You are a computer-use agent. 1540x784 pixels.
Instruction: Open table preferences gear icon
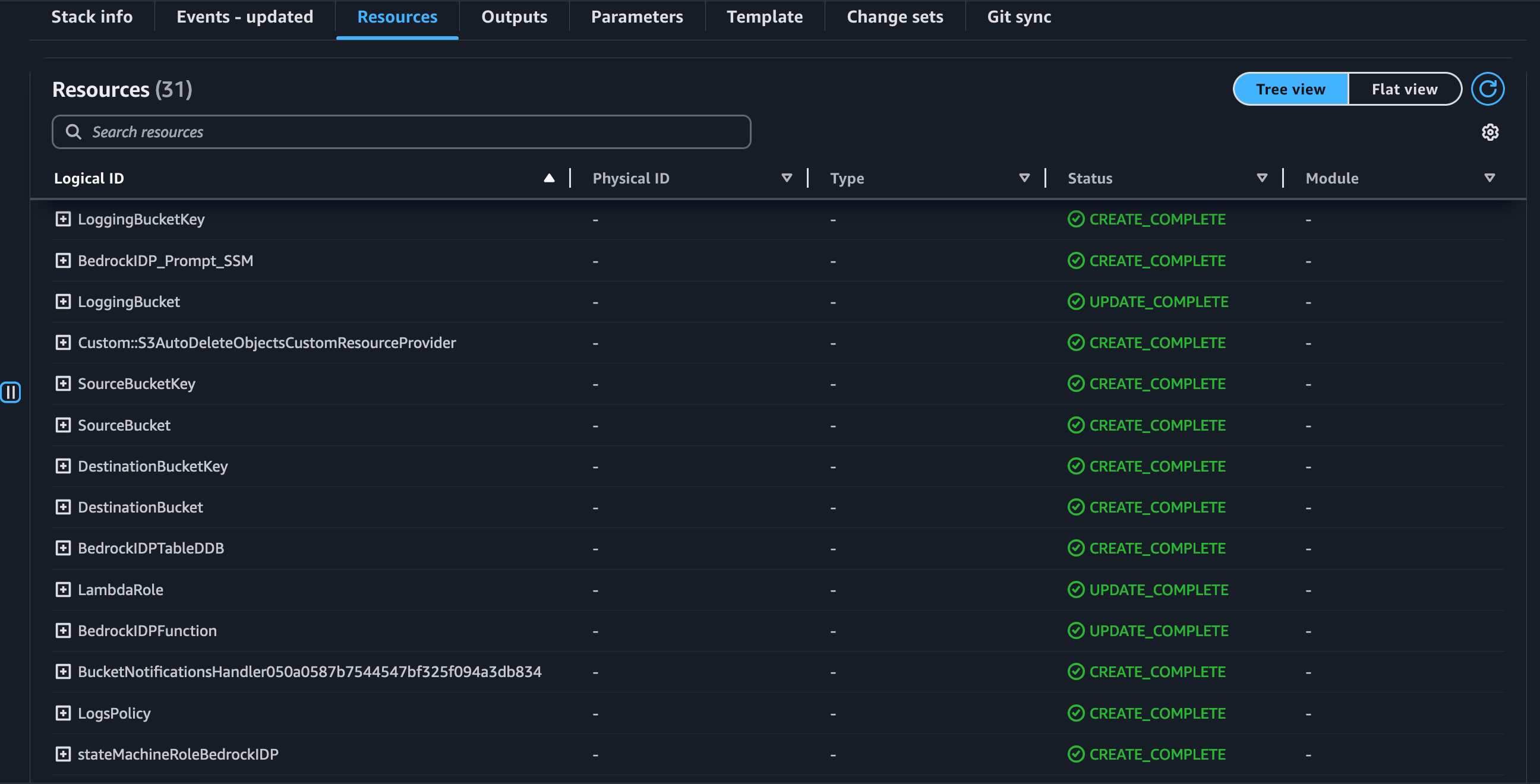(1489, 132)
